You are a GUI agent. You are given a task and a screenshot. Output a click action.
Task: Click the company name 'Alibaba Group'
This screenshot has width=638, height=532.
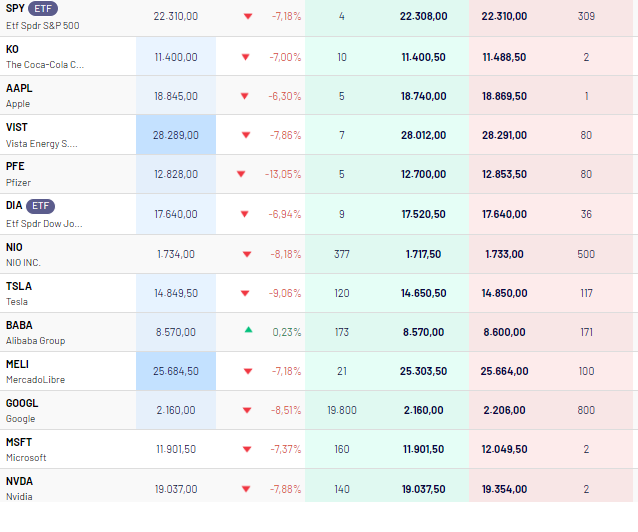(35, 341)
